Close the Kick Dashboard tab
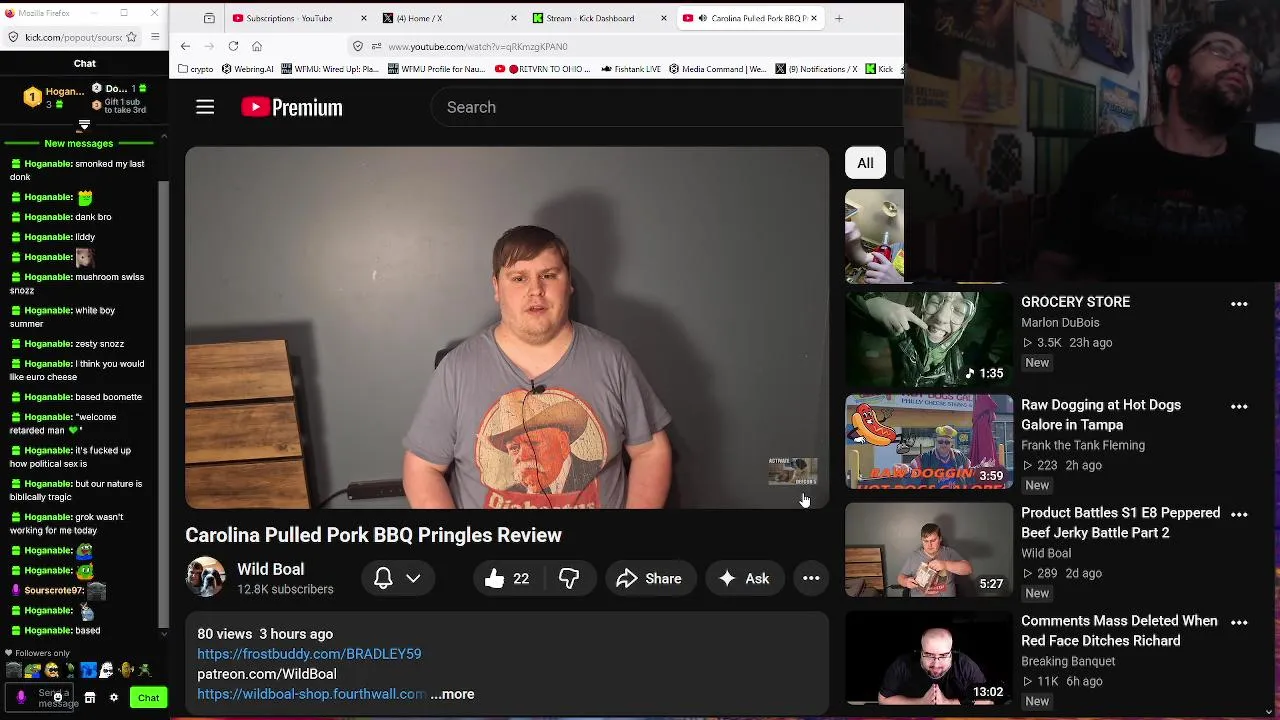Viewport: 1280px width, 720px height. 663,18
